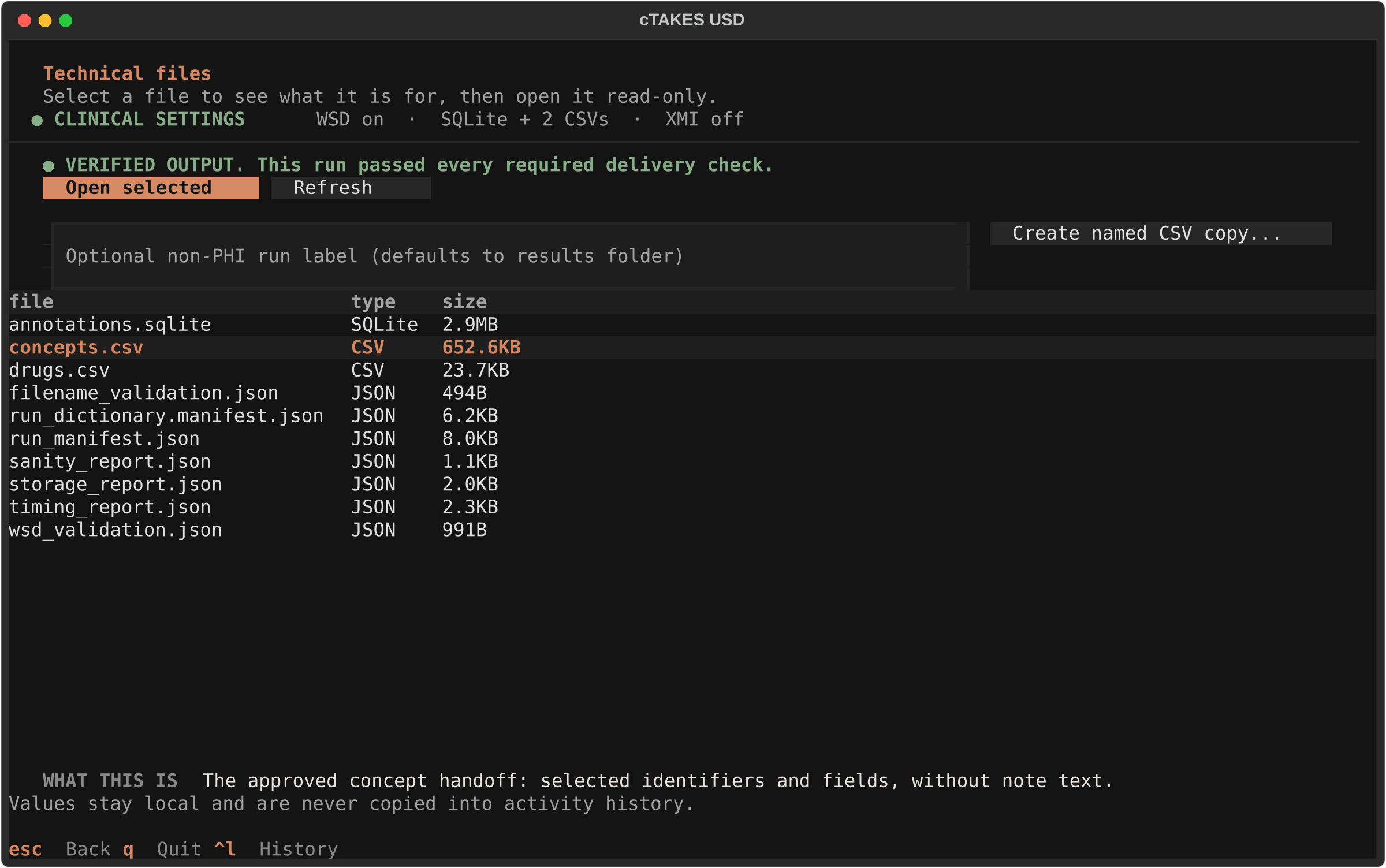1386x868 pixels.
Task: Click the 652.6KB size cell
Action: [x=482, y=348]
